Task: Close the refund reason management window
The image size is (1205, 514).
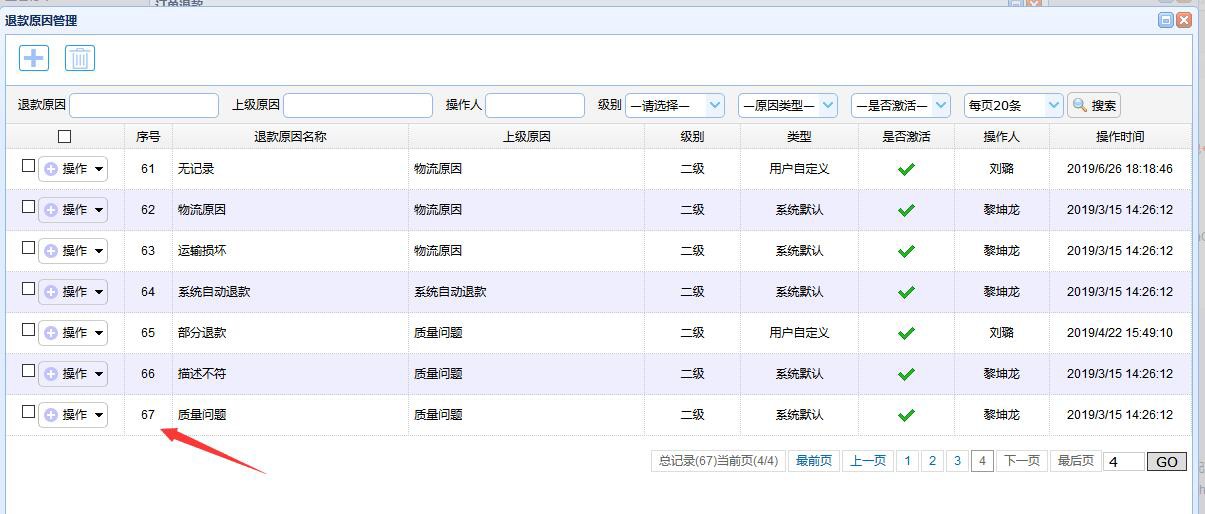Action: pos(1184,20)
